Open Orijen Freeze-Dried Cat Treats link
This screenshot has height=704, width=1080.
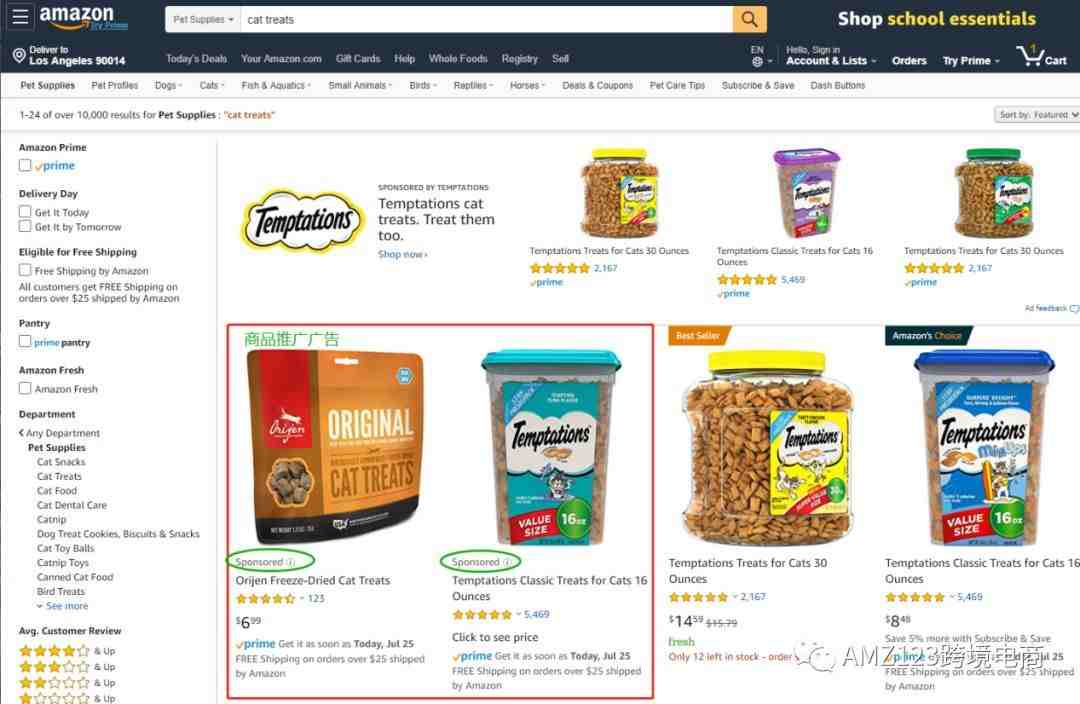click(x=313, y=581)
